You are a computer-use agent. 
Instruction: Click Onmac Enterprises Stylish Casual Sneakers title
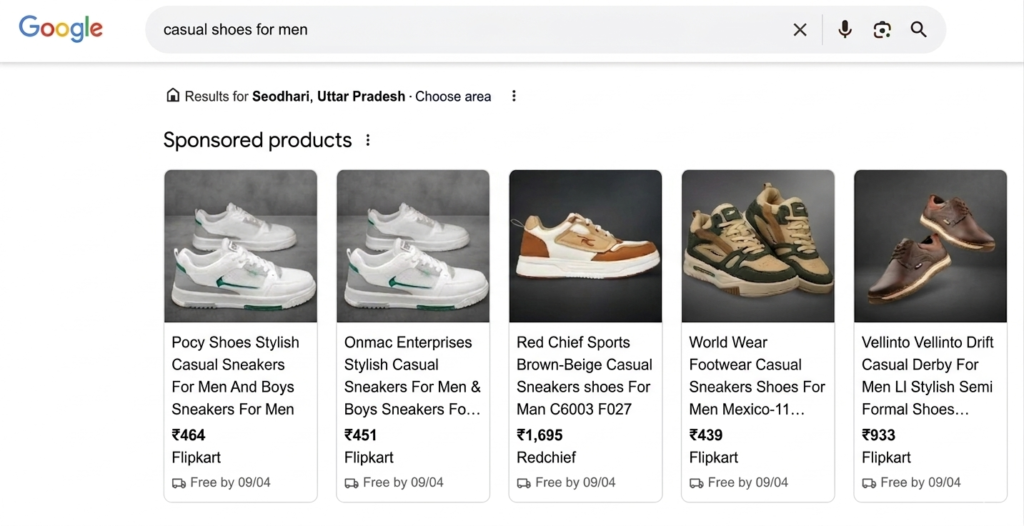[412, 376]
